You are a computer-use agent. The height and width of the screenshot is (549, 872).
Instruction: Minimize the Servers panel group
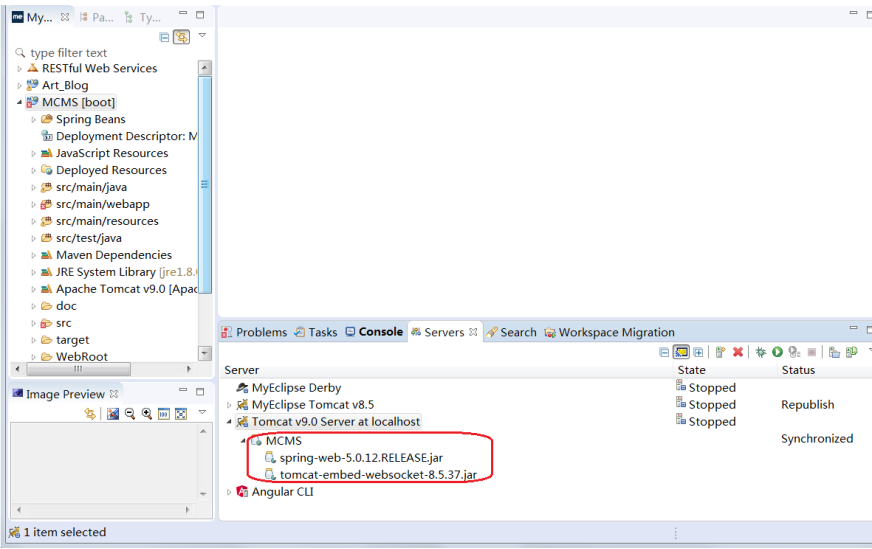[x=853, y=328]
